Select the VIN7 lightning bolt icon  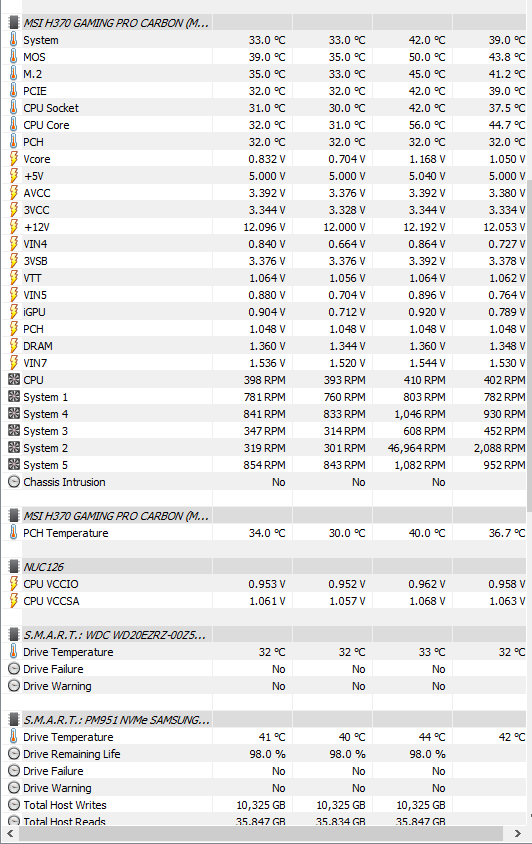tap(13, 363)
